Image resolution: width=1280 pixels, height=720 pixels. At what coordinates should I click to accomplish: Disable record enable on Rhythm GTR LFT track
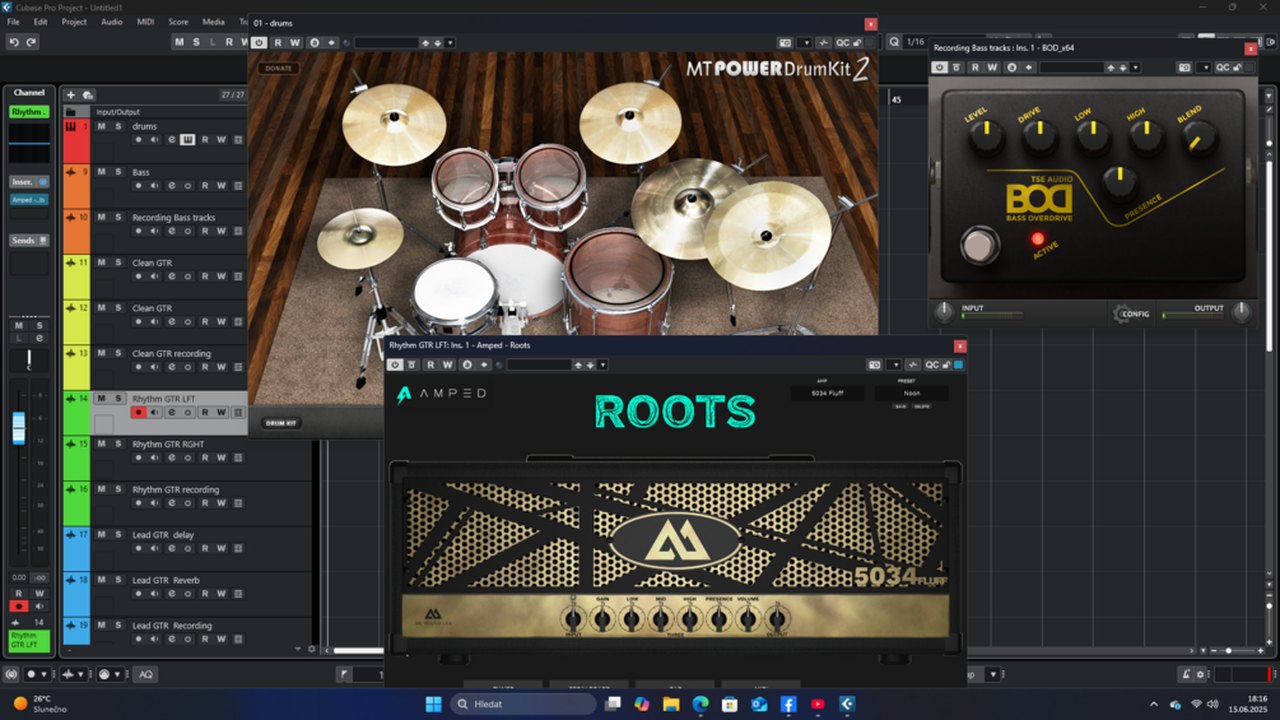click(x=138, y=412)
